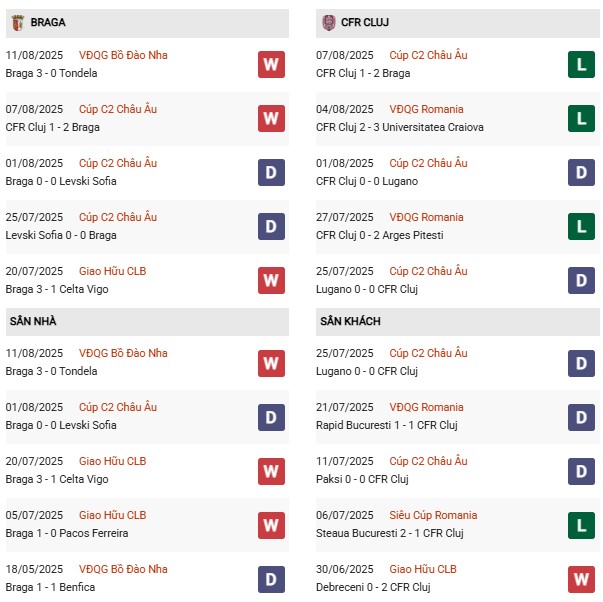The height and width of the screenshot is (602, 603).
Task: Click the BRAGA team header title
Action: tap(49, 22)
